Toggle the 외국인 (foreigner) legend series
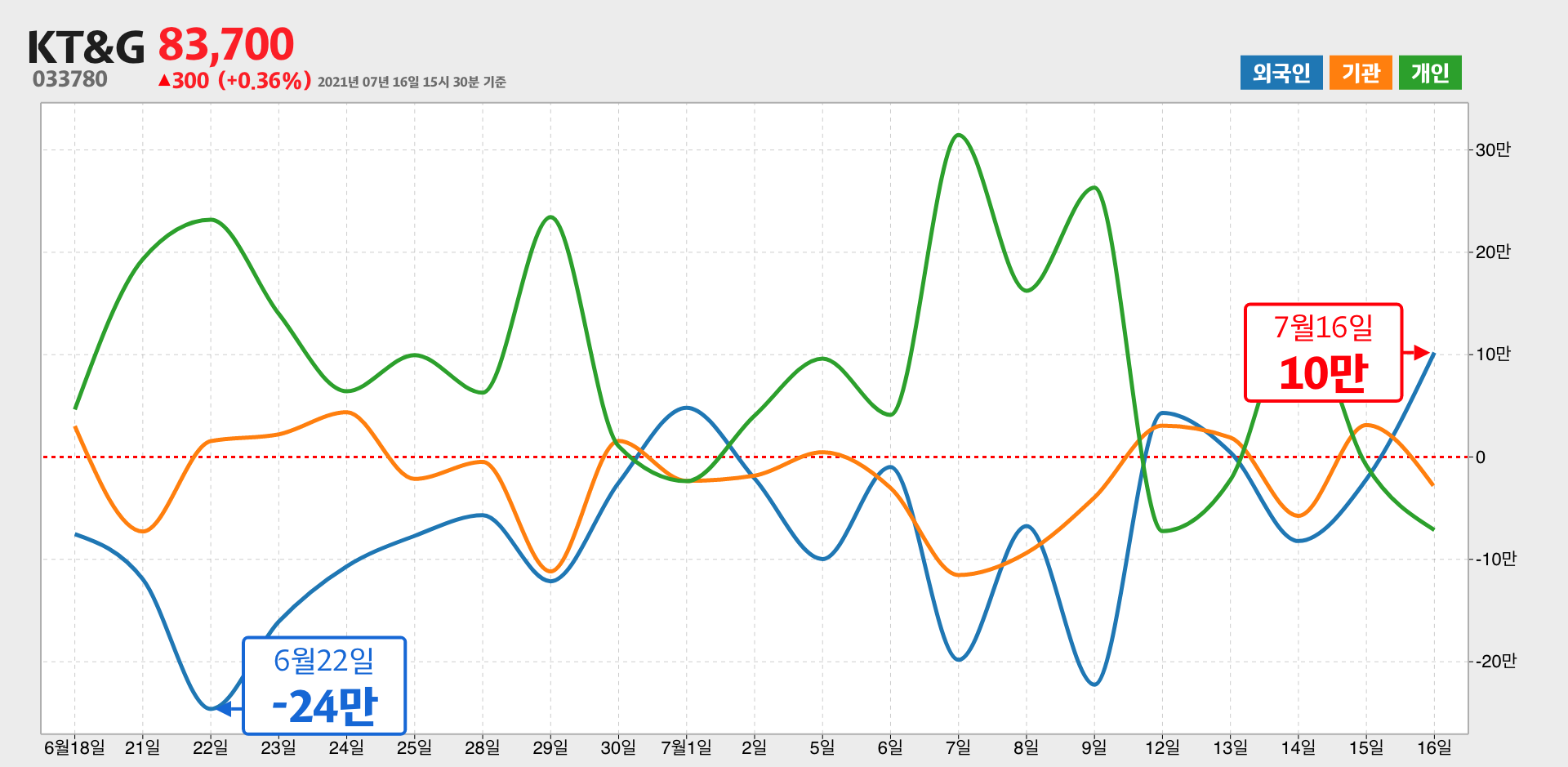 [x=1281, y=73]
